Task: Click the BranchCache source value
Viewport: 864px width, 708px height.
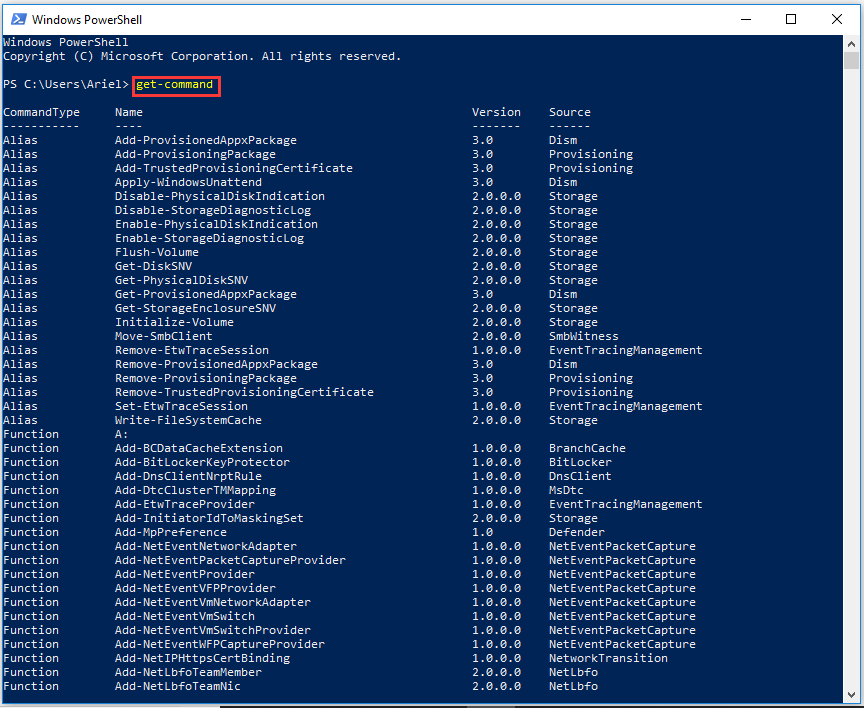Action: pos(587,448)
